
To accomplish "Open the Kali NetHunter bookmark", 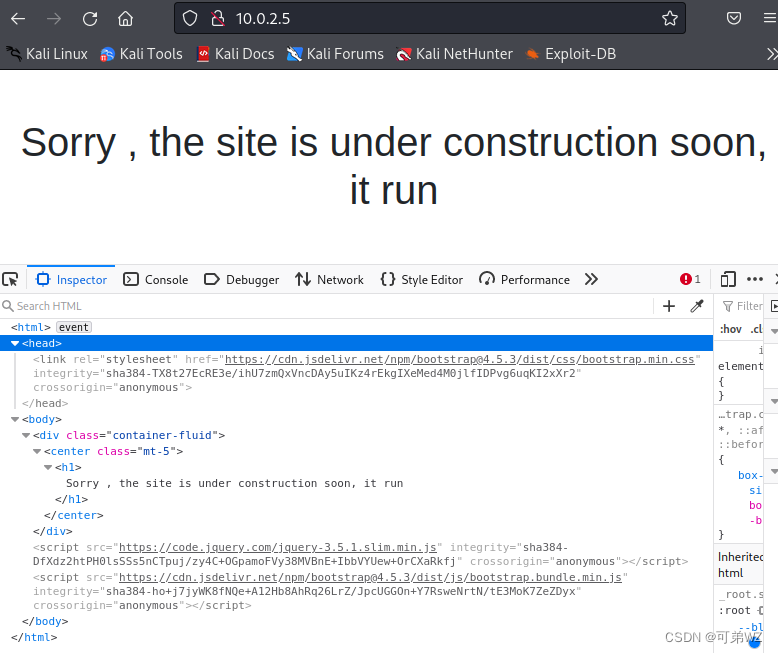I will pyautogui.click(x=454, y=54).
